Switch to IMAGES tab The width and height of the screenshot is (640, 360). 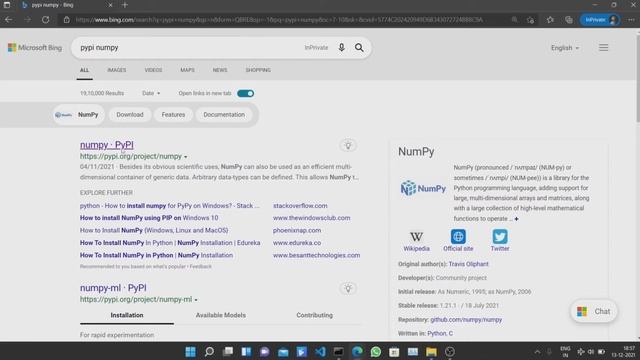tap(117, 70)
